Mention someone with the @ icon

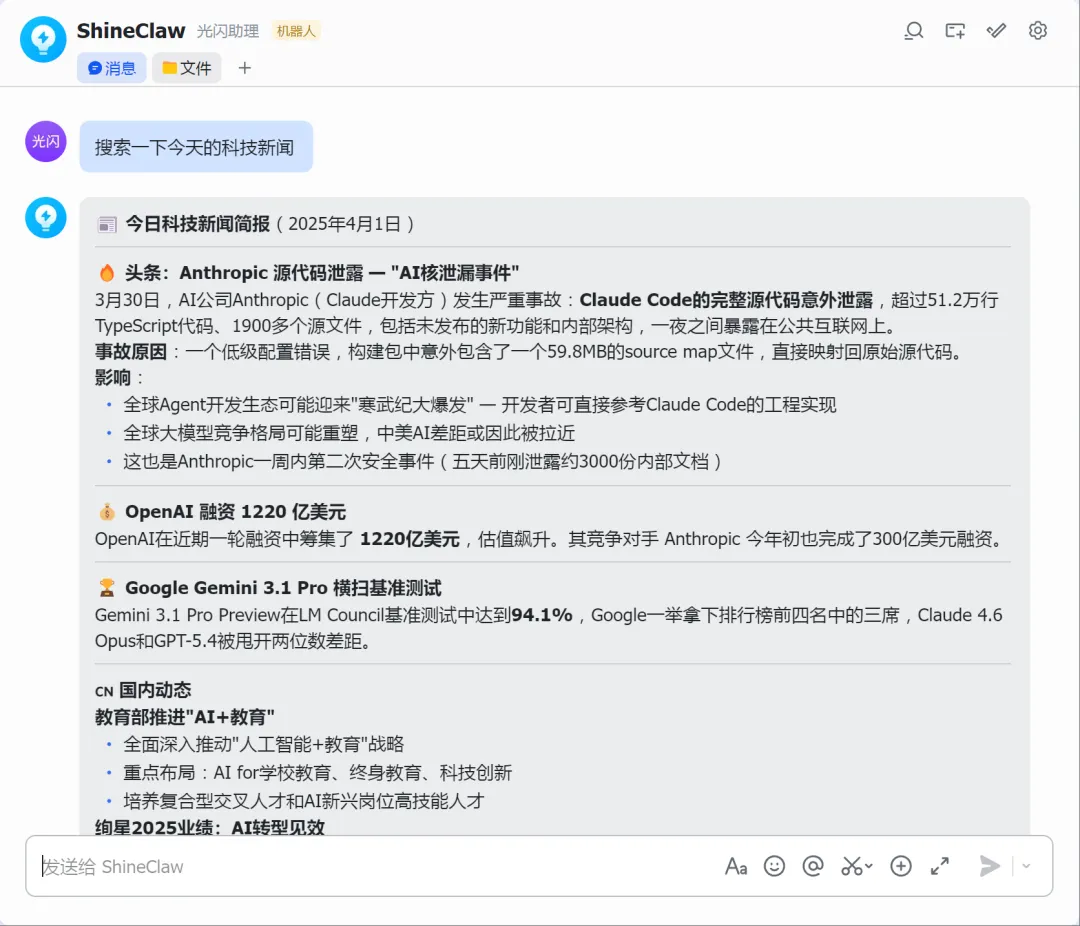(813, 866)
